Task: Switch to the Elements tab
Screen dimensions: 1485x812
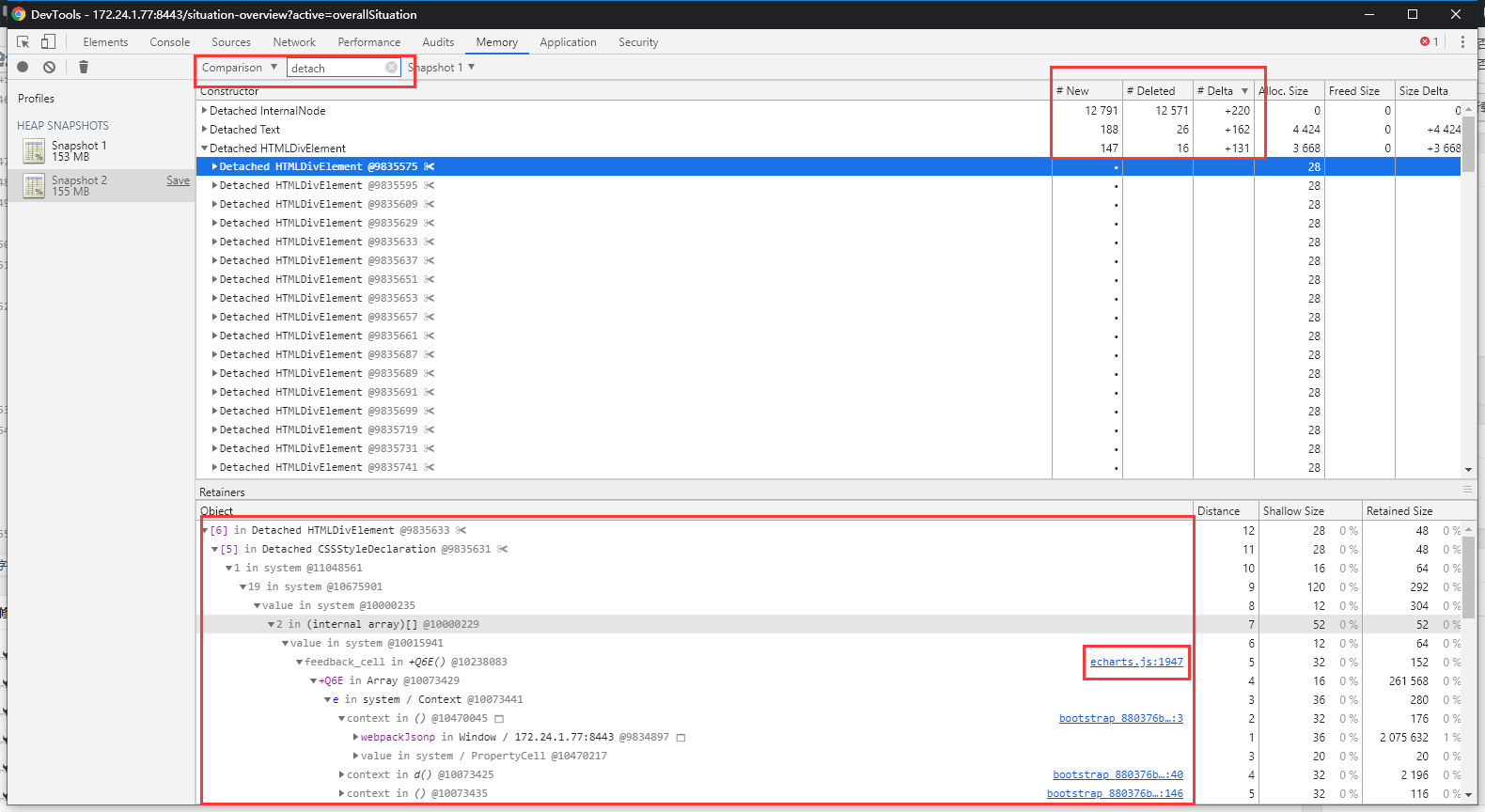Action: click(105, 42)
